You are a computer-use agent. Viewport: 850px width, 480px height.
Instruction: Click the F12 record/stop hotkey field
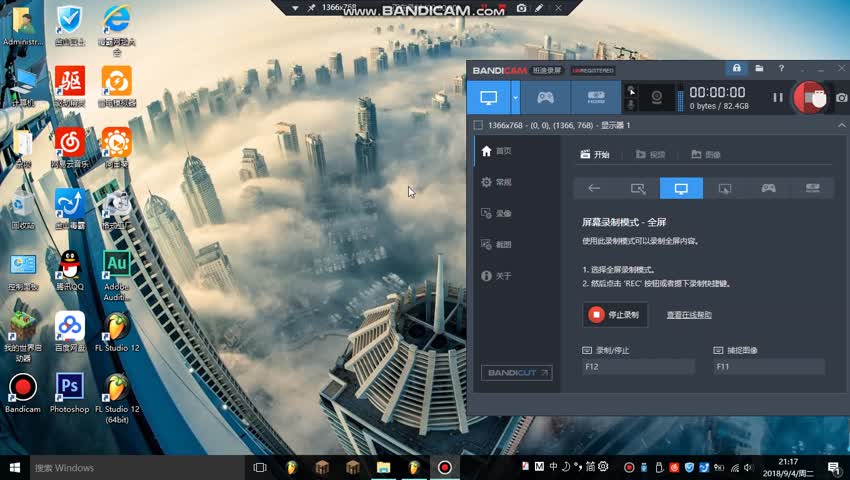pyautogui.click(x=638, y=367)
